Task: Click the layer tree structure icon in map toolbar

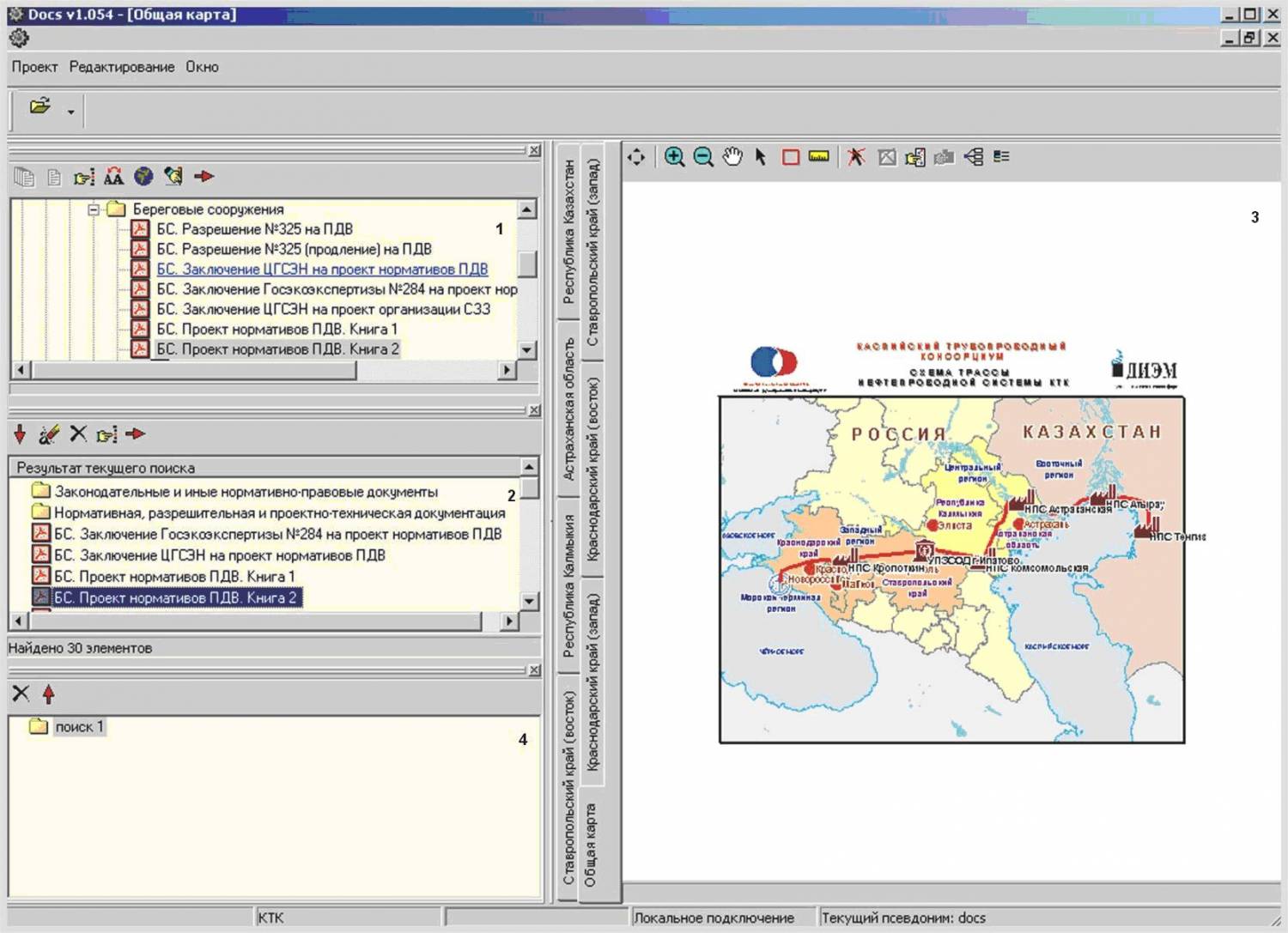Action: [974, 157]
